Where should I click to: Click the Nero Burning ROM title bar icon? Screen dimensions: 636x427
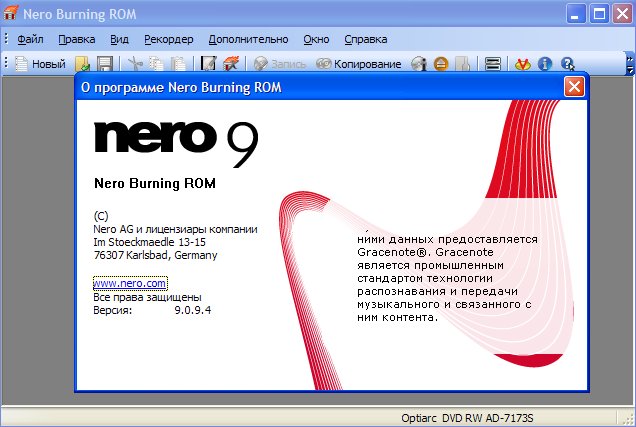point(10,13)
